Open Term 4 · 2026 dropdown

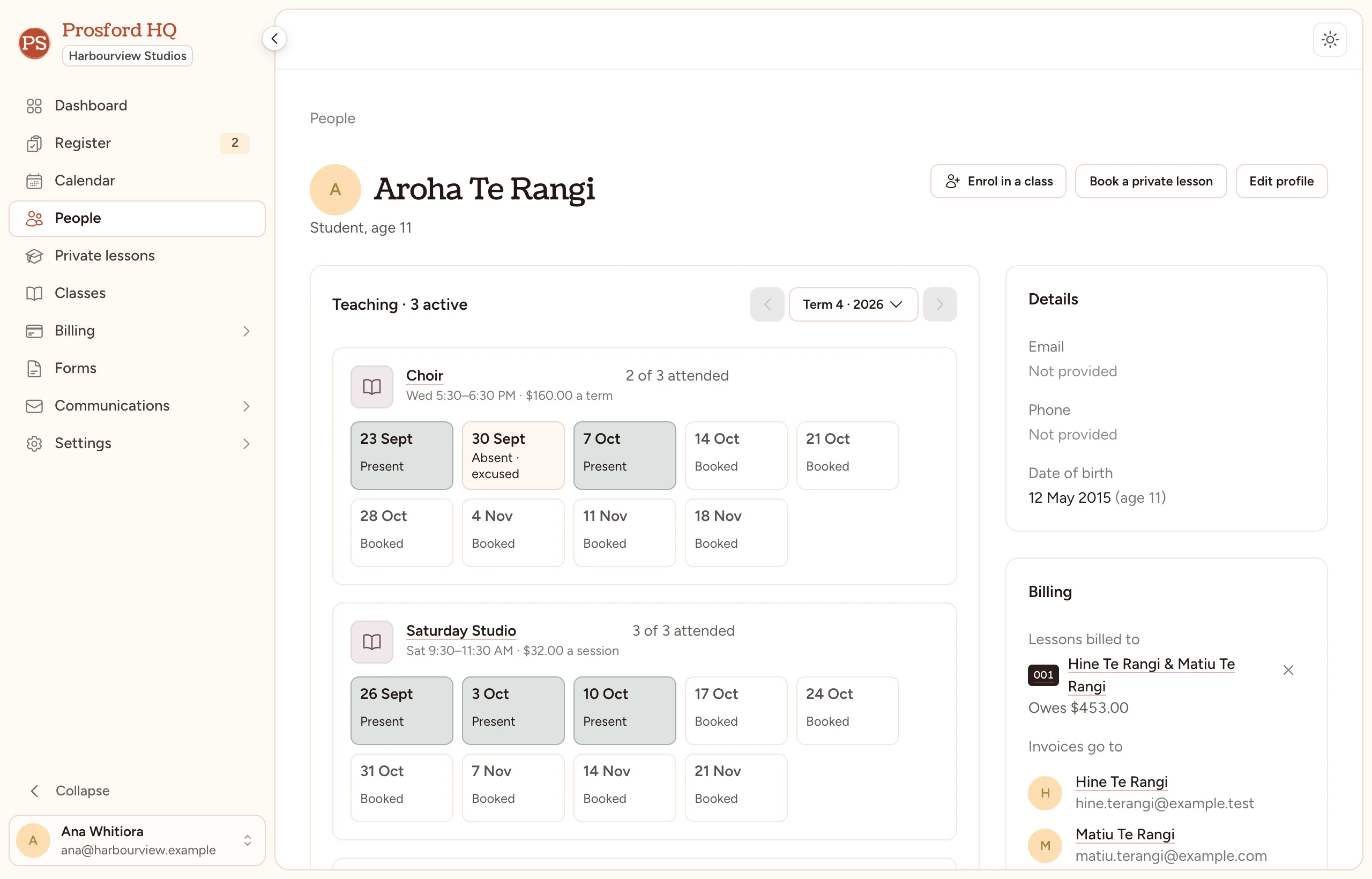pos(853,304)
